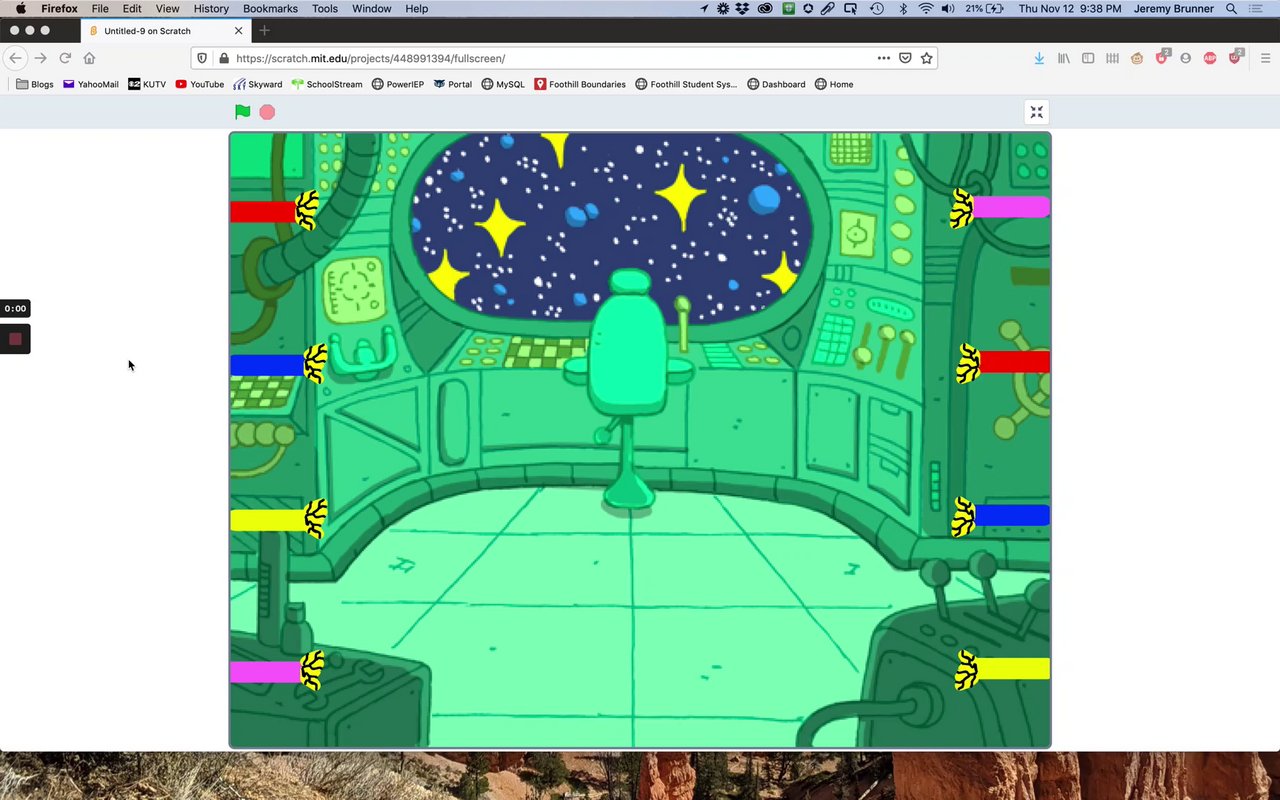Save page to Pocket
Screen dimensions: 1280x800
(x=905, y=58)
